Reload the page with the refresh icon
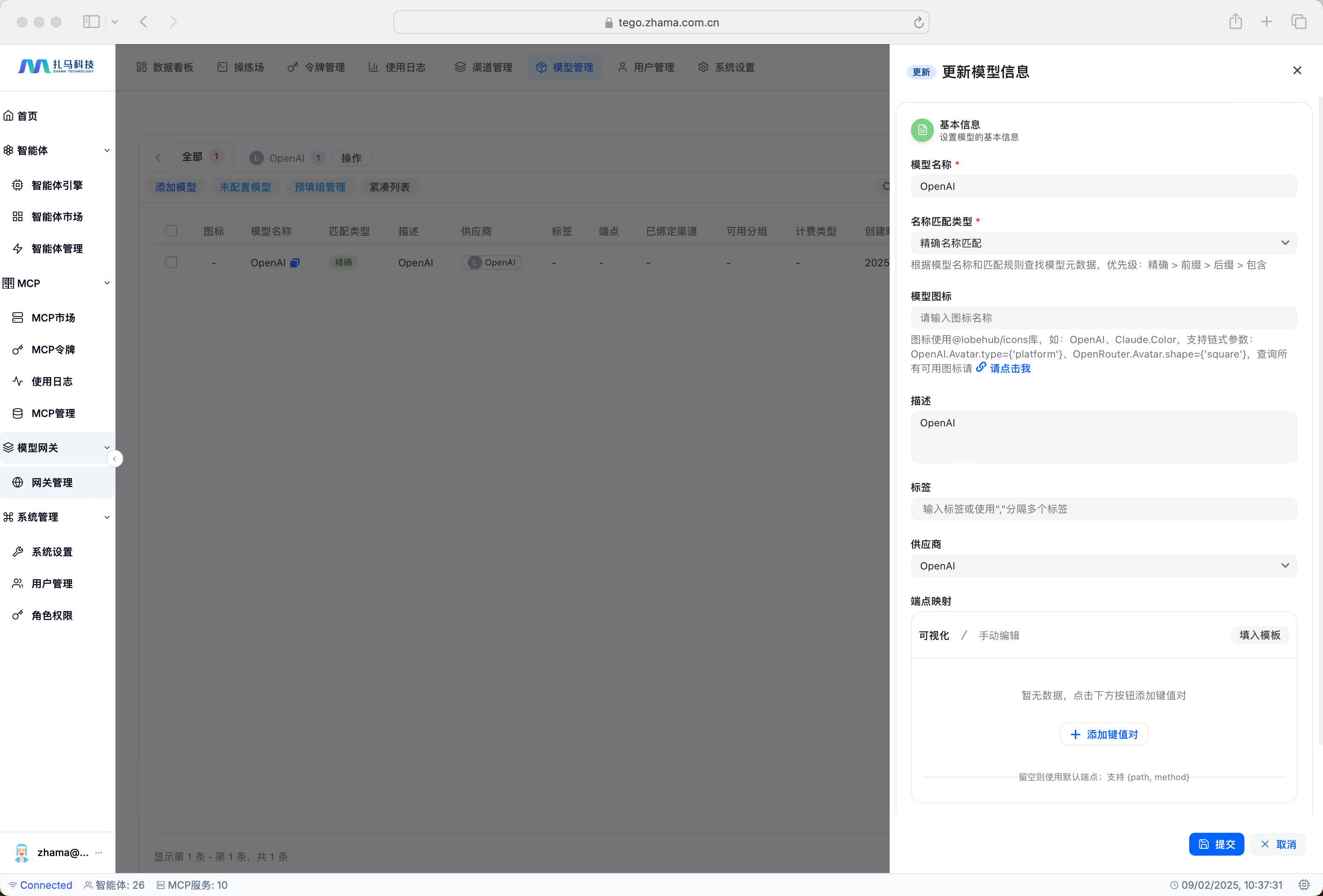The height and width of the screenshot is (896, 1323). (x=918, y=23)
